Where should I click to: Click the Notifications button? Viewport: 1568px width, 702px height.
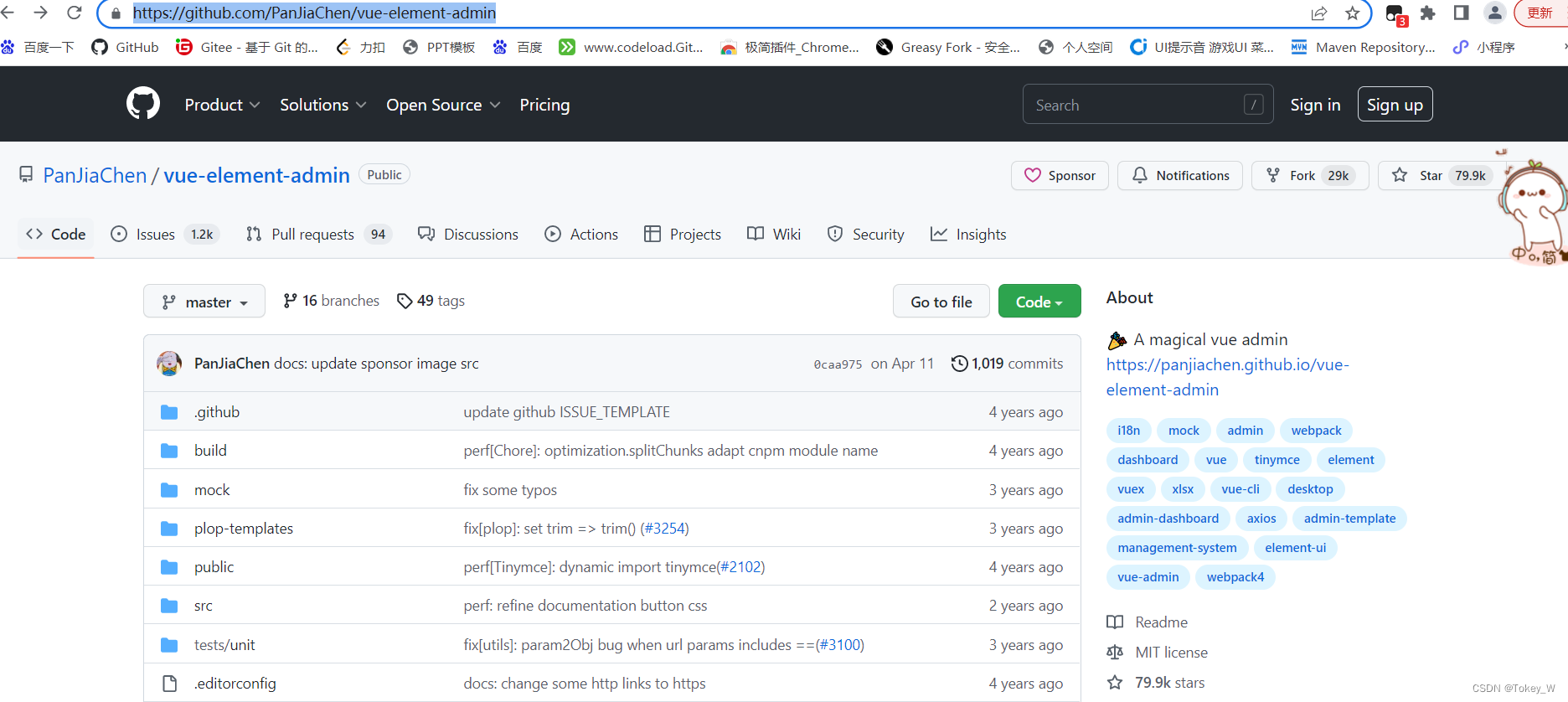pyautogui.click(x=1180, y=175)
